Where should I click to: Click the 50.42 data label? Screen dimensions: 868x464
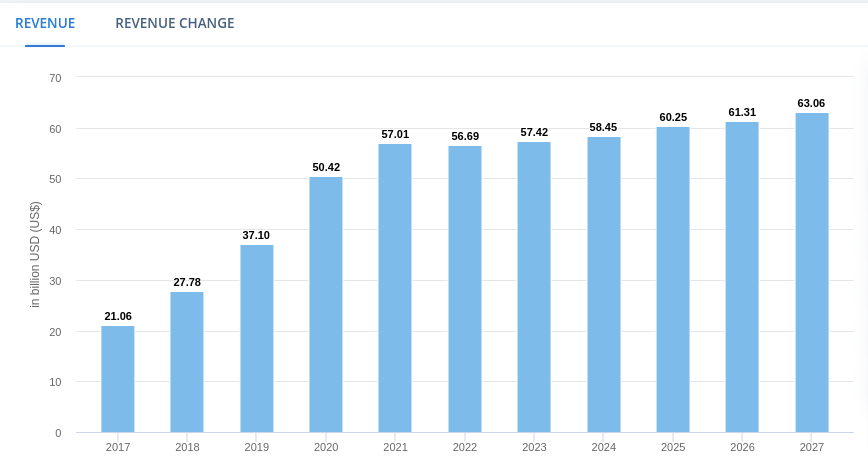pyautogui.click(x=326, y=167)
